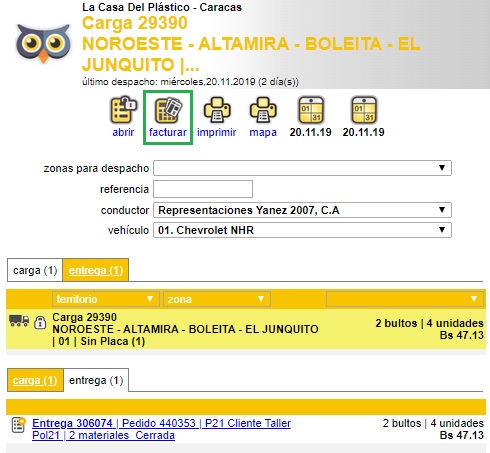Click the delivery list icon beside Entrega 306074

[x=19, y=425]
